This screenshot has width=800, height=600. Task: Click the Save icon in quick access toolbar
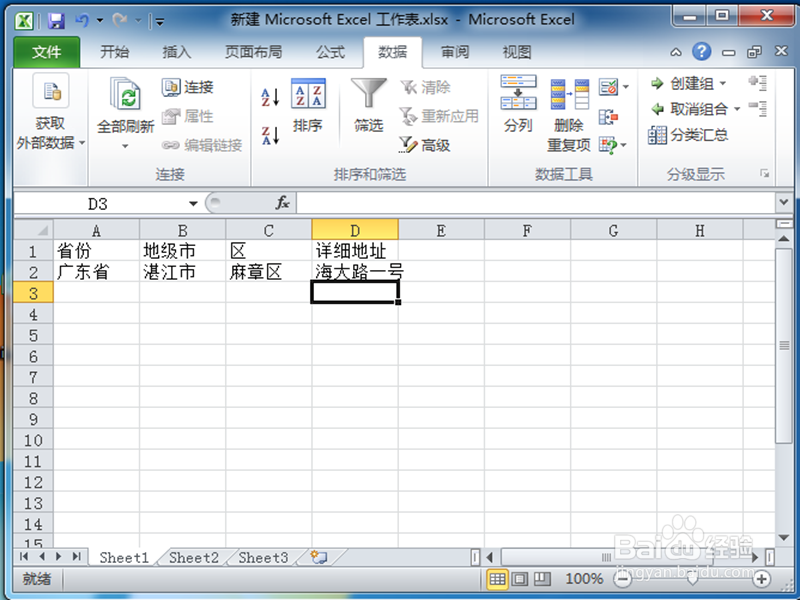(56, 21)
